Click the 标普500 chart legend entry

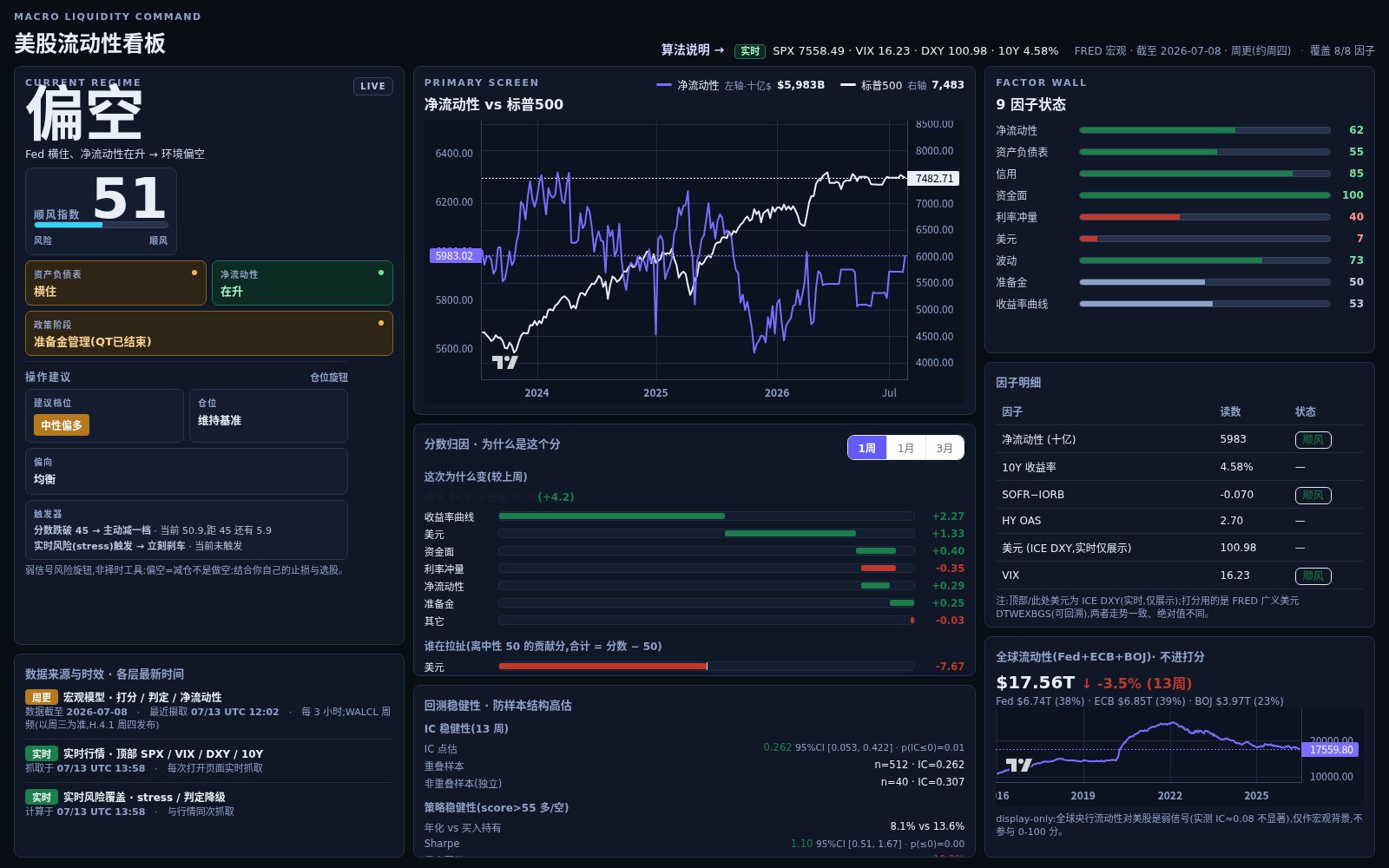click(902, 85)
